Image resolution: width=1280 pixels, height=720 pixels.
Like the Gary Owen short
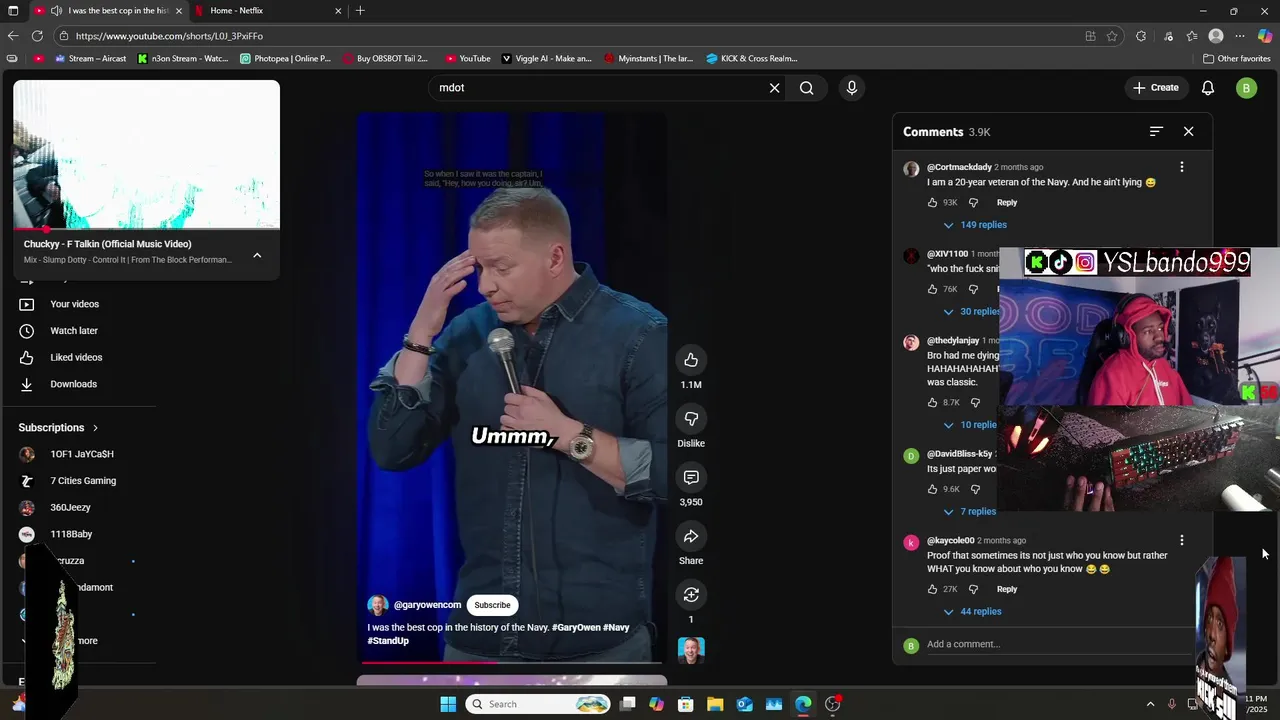pos(691,360)
